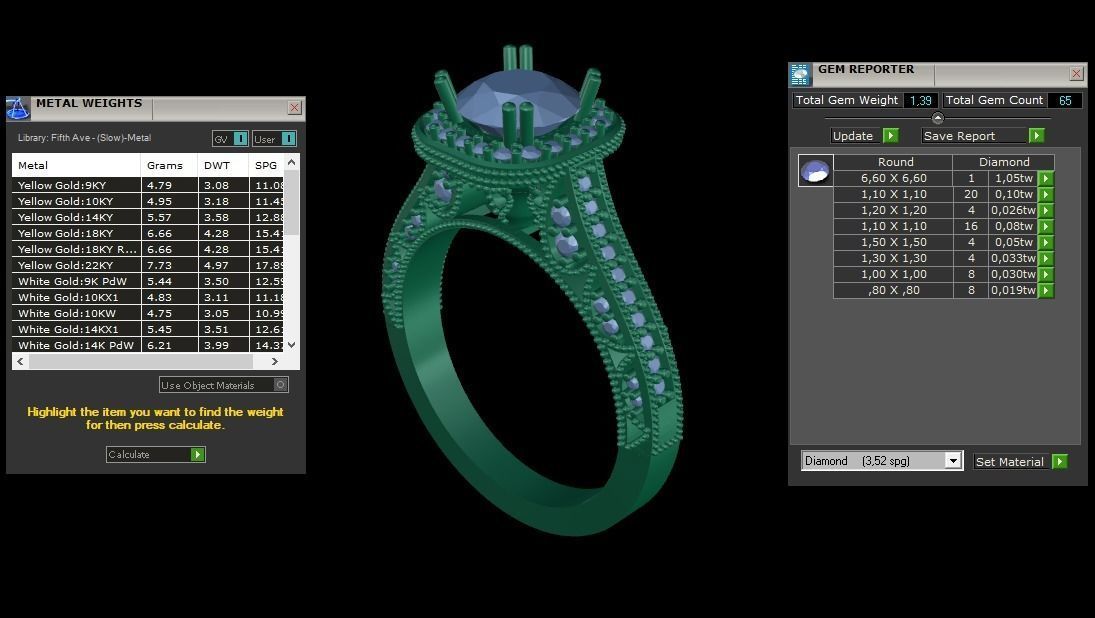Click the DWT column header

pos(223,165)
